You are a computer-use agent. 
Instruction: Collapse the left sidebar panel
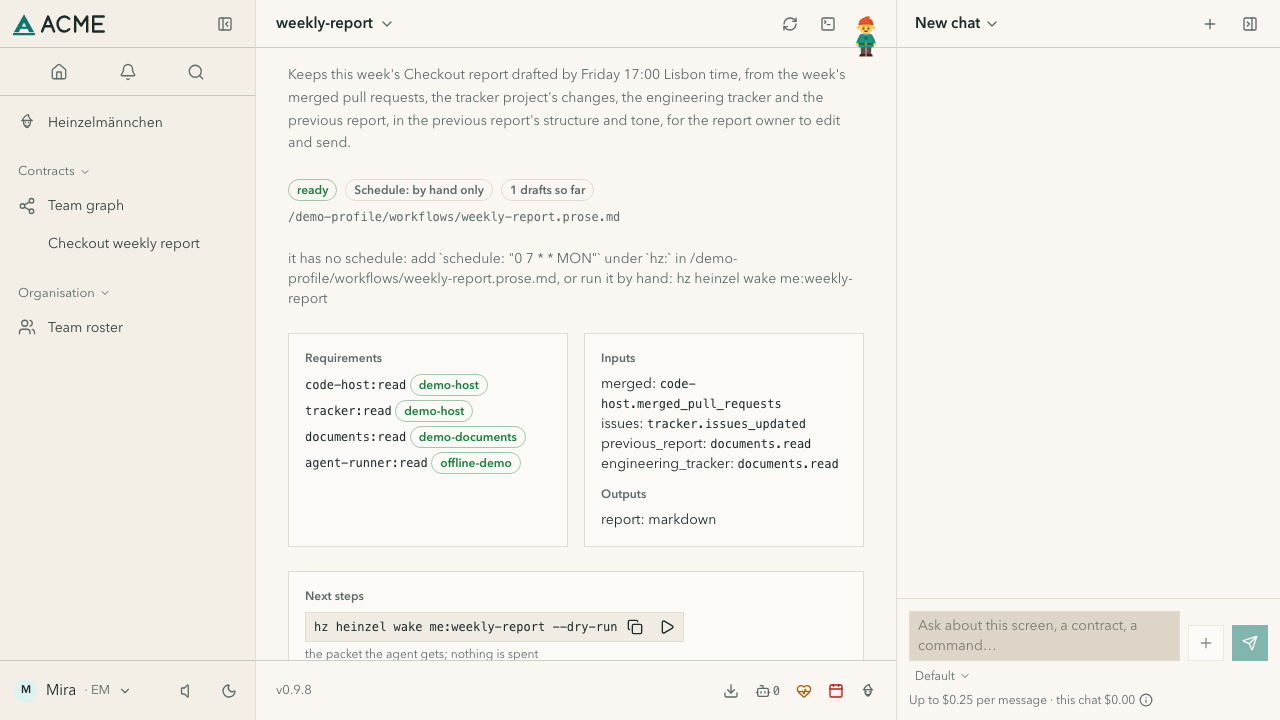[x=225, y=24]
